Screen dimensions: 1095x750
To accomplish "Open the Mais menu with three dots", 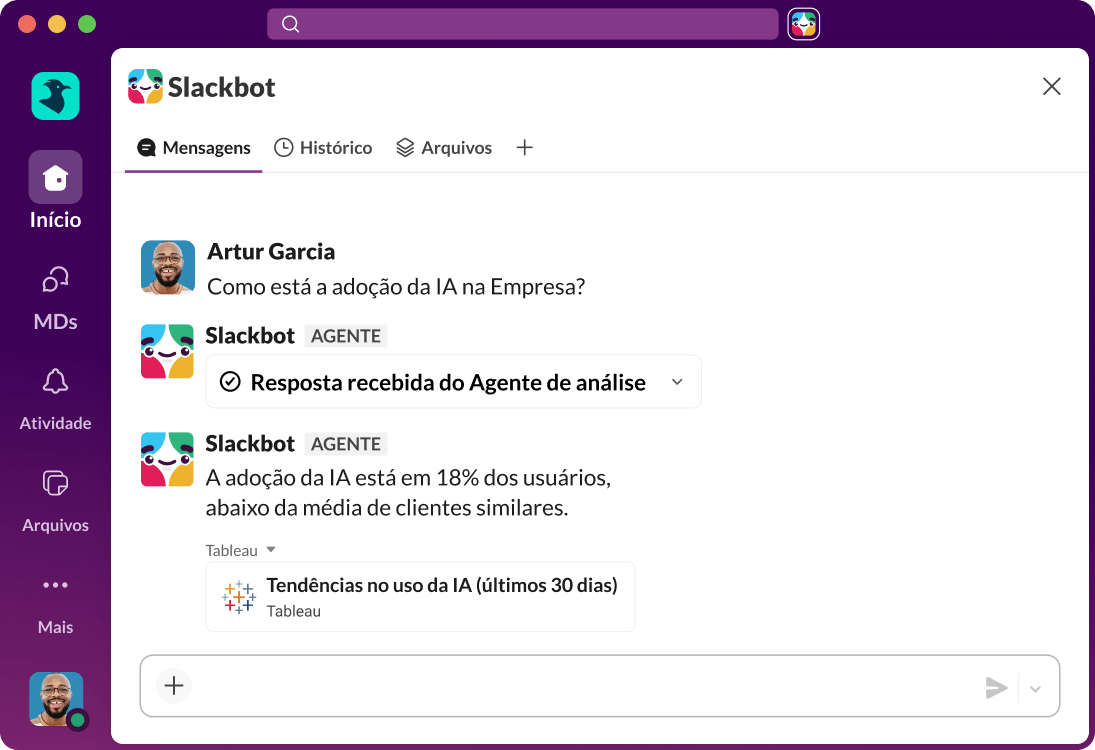I will [55, 584].
